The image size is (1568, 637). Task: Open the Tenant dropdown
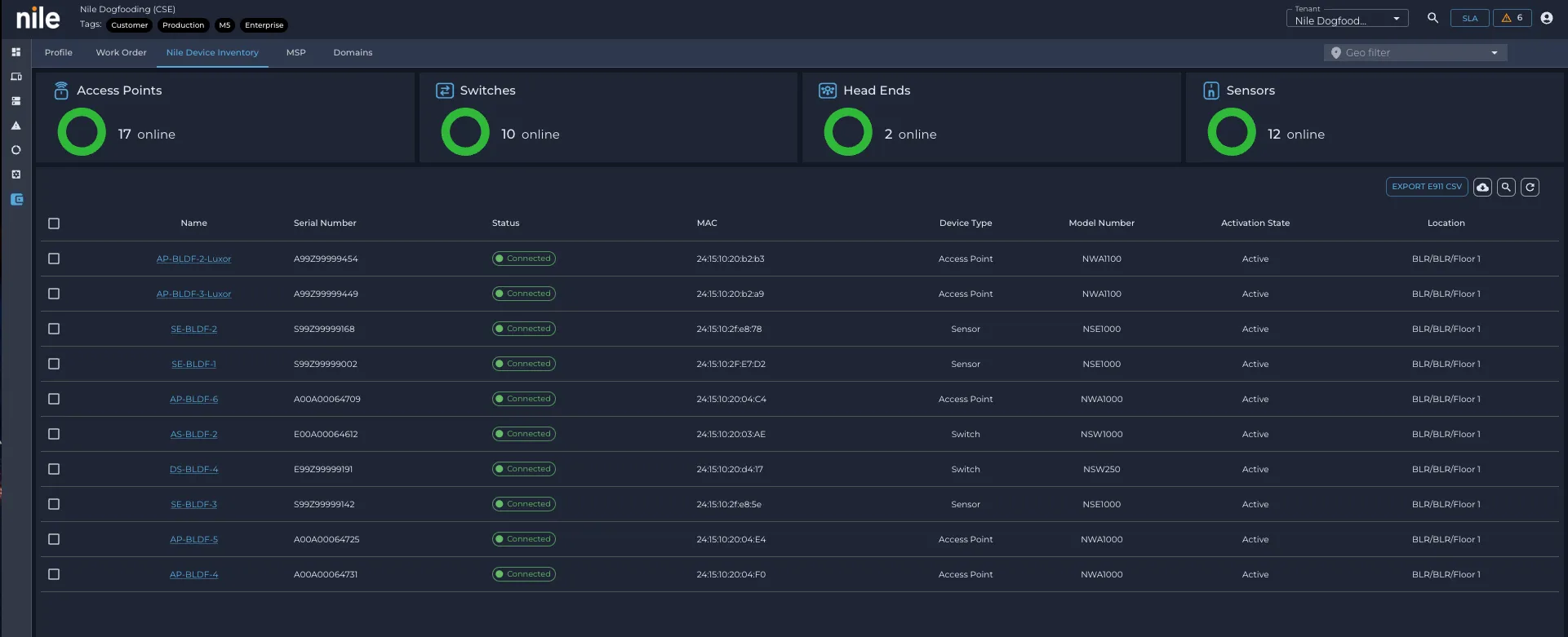point(1348,19)
